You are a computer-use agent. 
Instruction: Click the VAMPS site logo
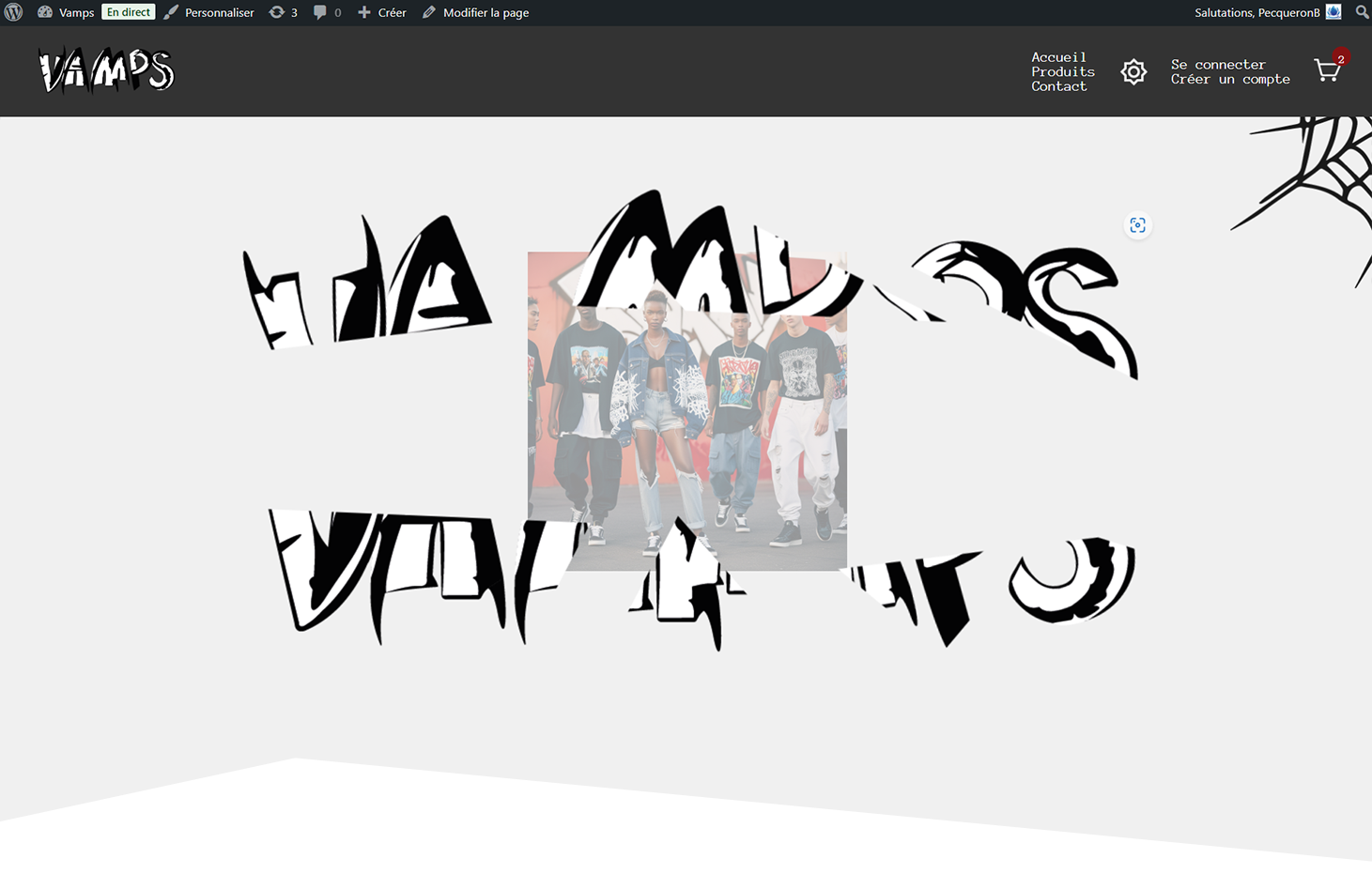106,71
